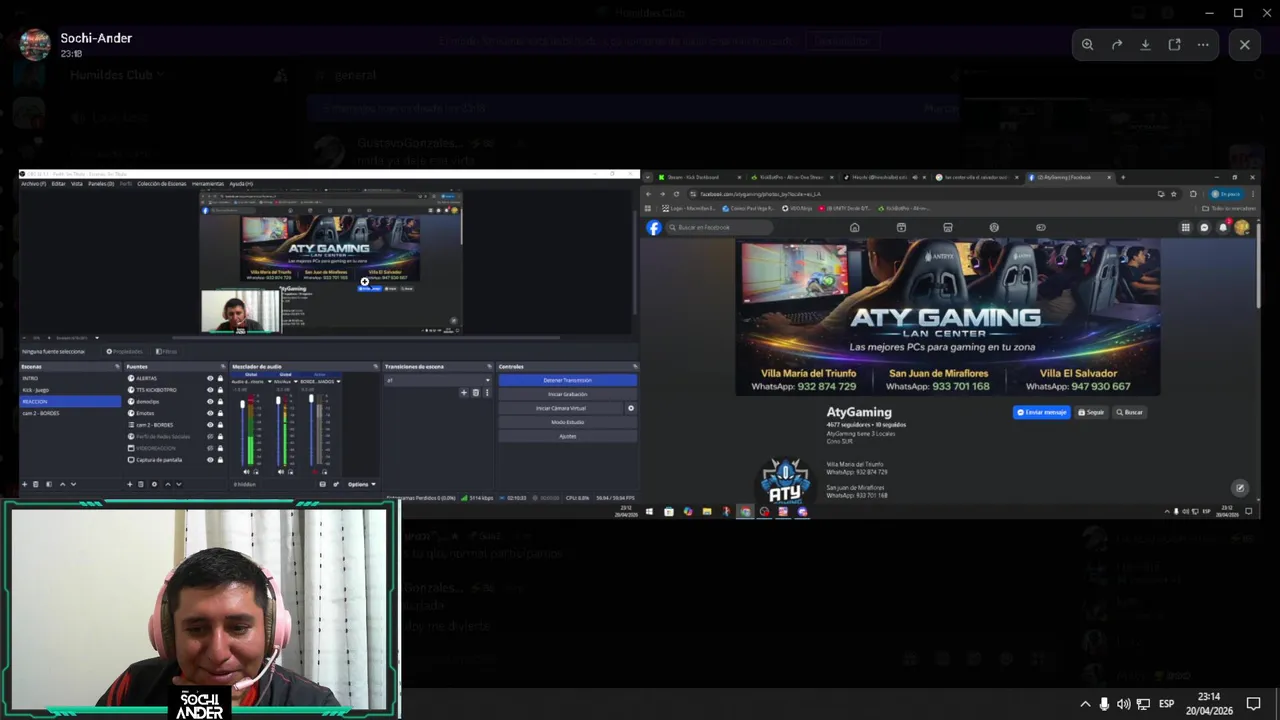Click Facebook home icon in top navigation
The width and height of the screenshot is (1280, 720).
pyautogui.click(x=854, y=227)
